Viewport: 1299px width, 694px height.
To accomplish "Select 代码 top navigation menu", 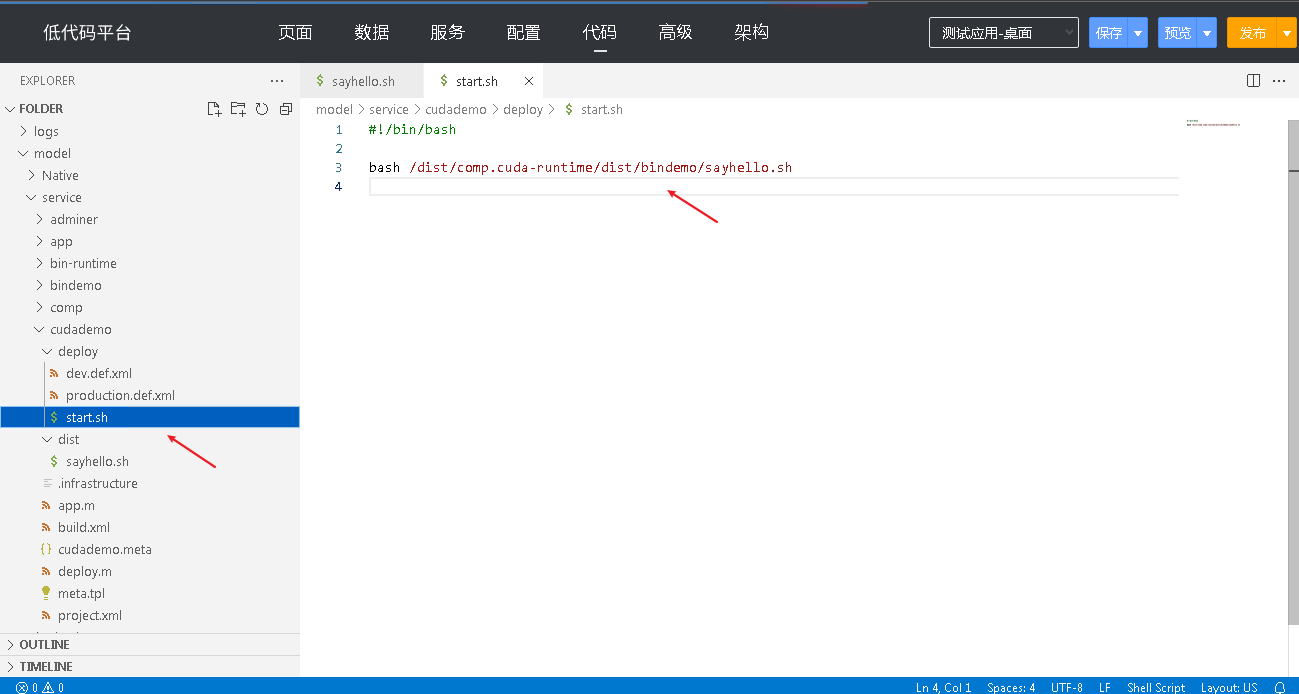I will coord(600,32).
